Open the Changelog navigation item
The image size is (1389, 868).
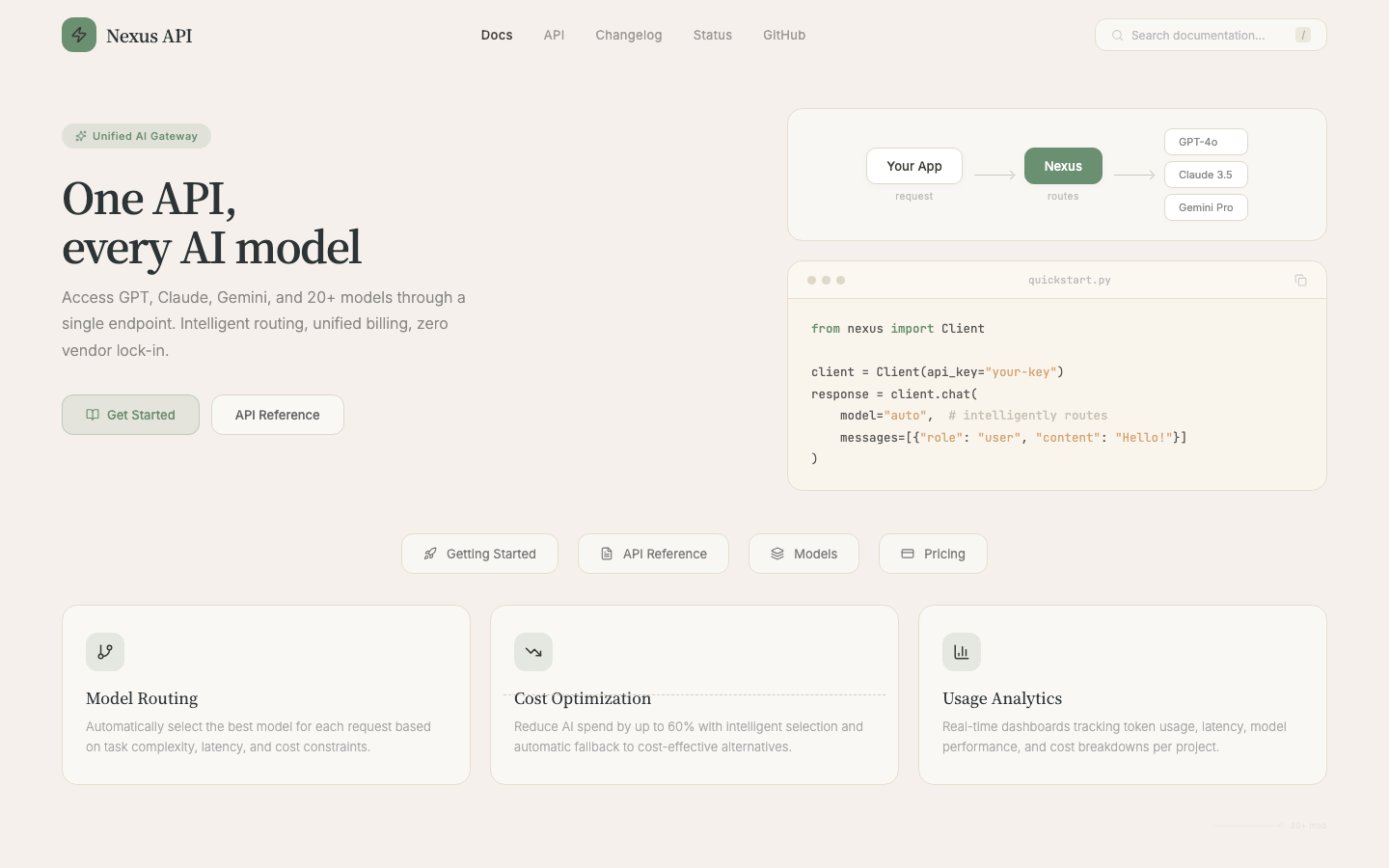(629, 35)
